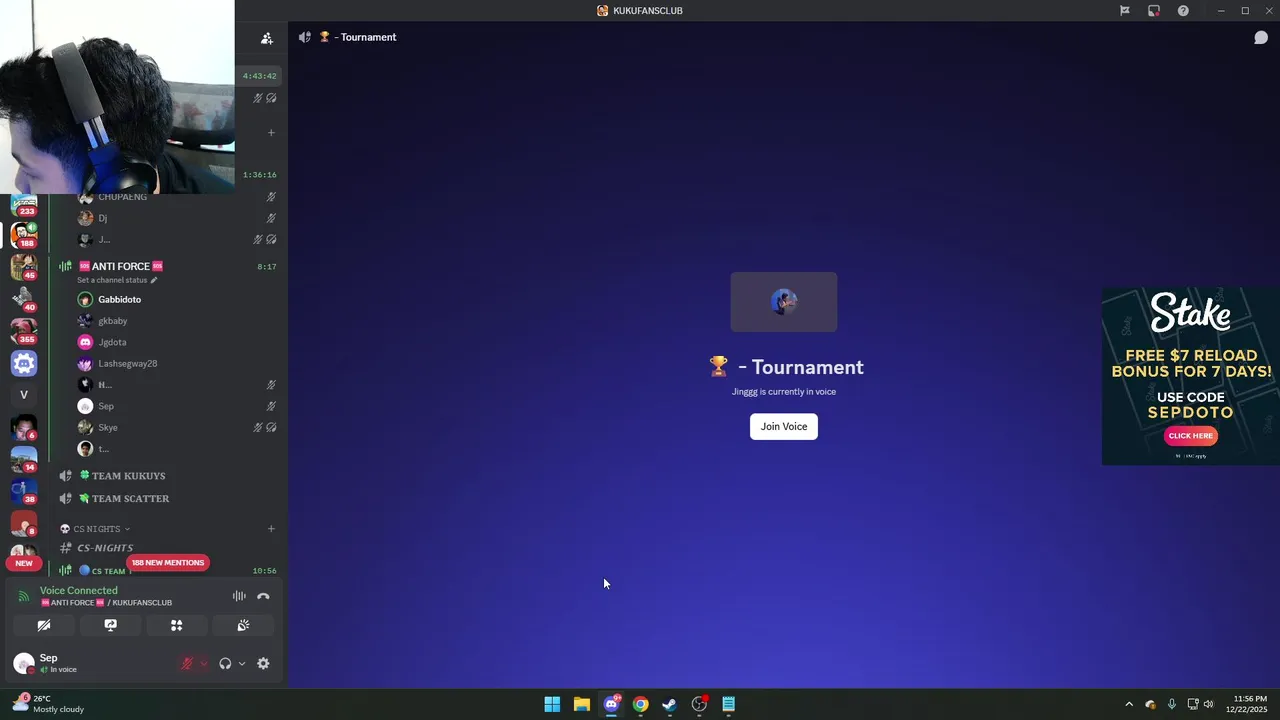1280x720 pixels.
Task: Click the Stake CLICK HERE ad button
Action: (1191, 436)
